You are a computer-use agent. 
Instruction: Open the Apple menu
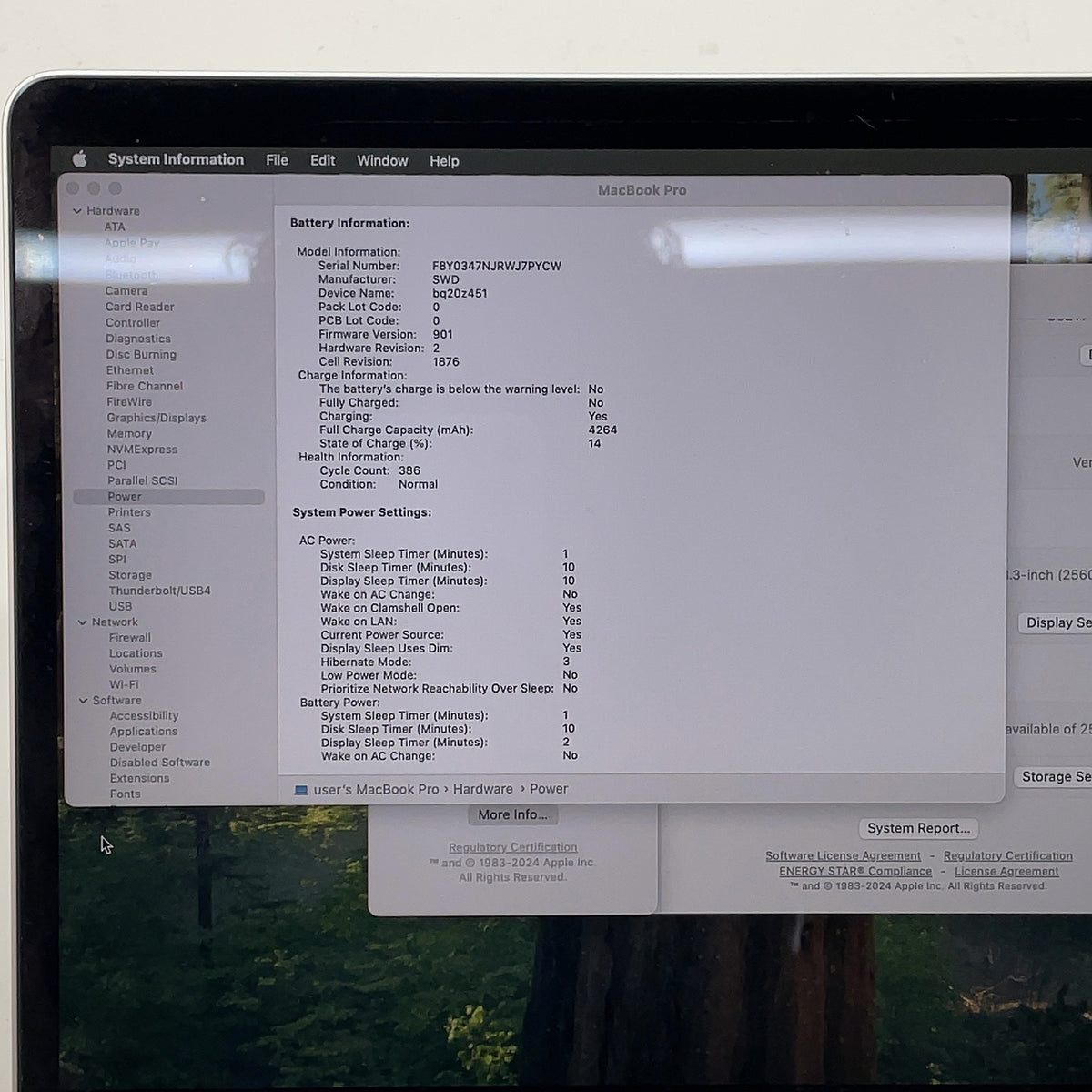coord(80,159)
